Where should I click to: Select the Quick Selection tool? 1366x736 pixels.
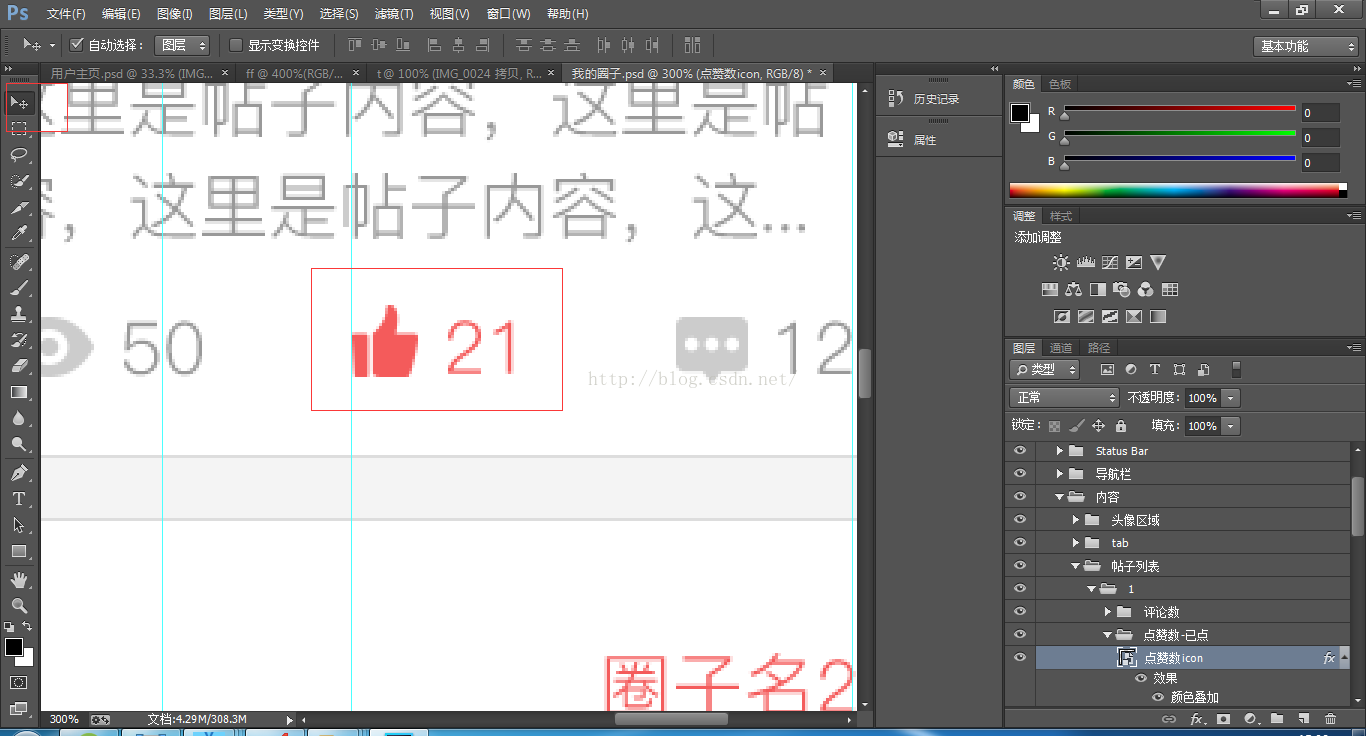click(19, 181)
